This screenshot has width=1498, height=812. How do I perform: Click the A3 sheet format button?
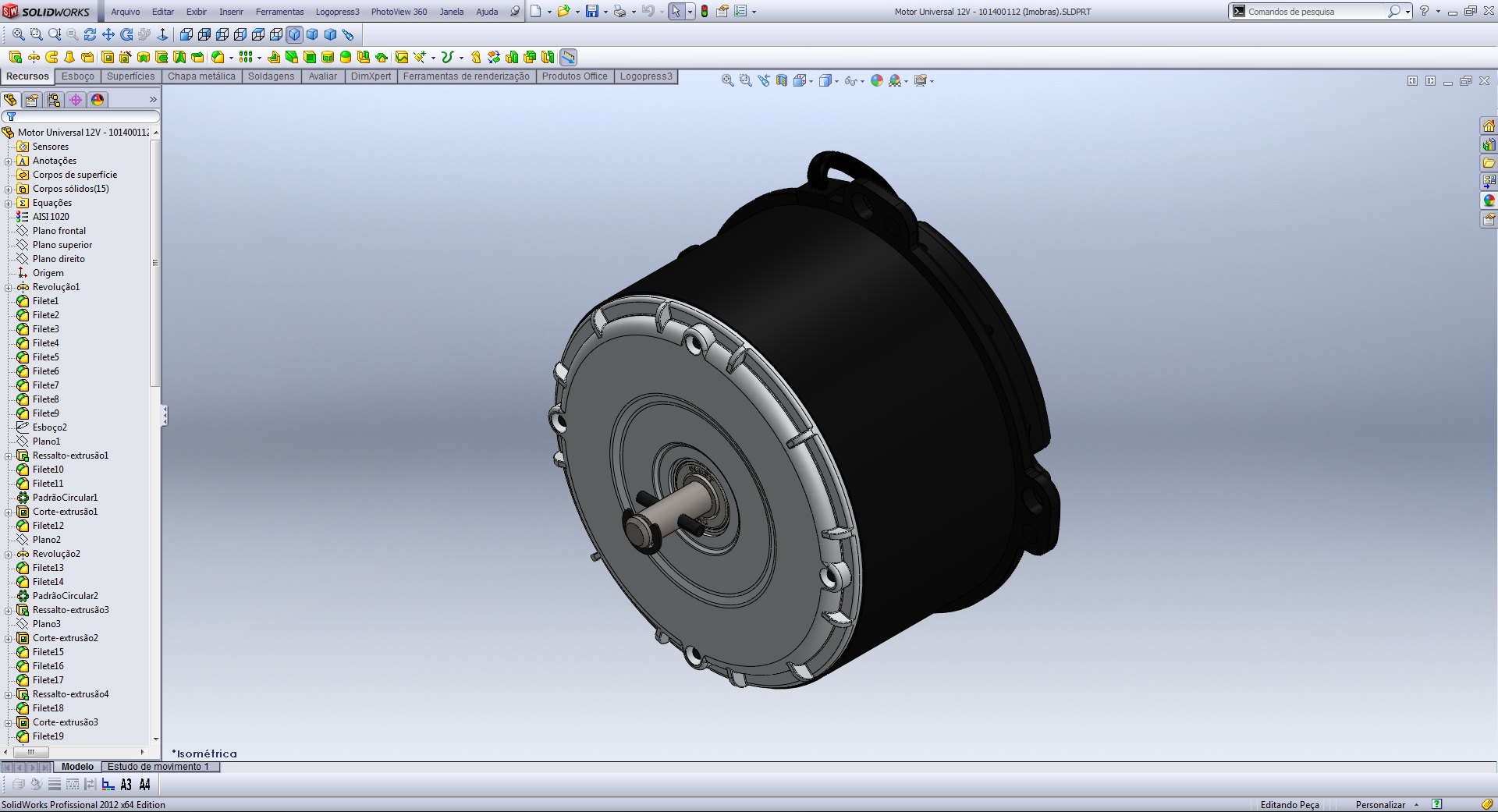tap(126, 785)
